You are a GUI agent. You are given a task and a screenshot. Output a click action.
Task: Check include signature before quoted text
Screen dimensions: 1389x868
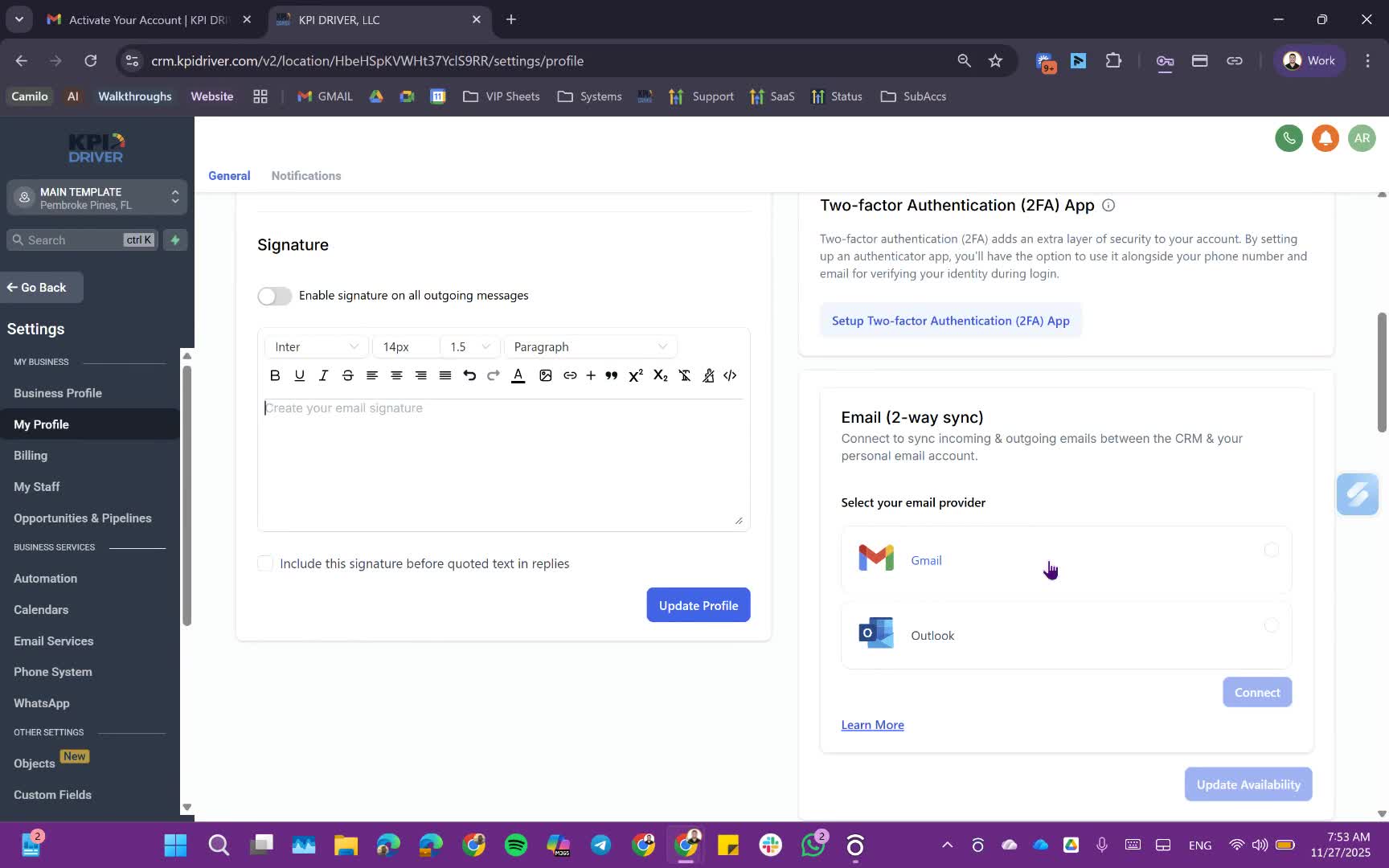[x=265, y=563]
